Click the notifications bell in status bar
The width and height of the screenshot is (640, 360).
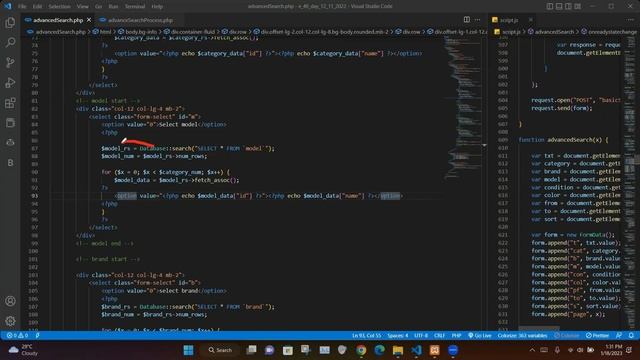pos(631,336)
